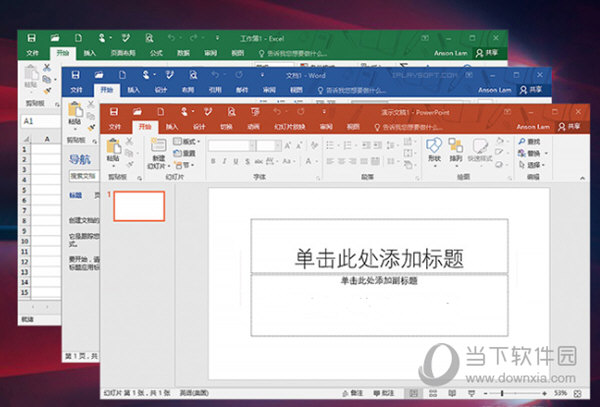Expand the Select dropdown in the editing group
Image resolution: width=600 pixels, height=407 pixels.
pos(543,165)
